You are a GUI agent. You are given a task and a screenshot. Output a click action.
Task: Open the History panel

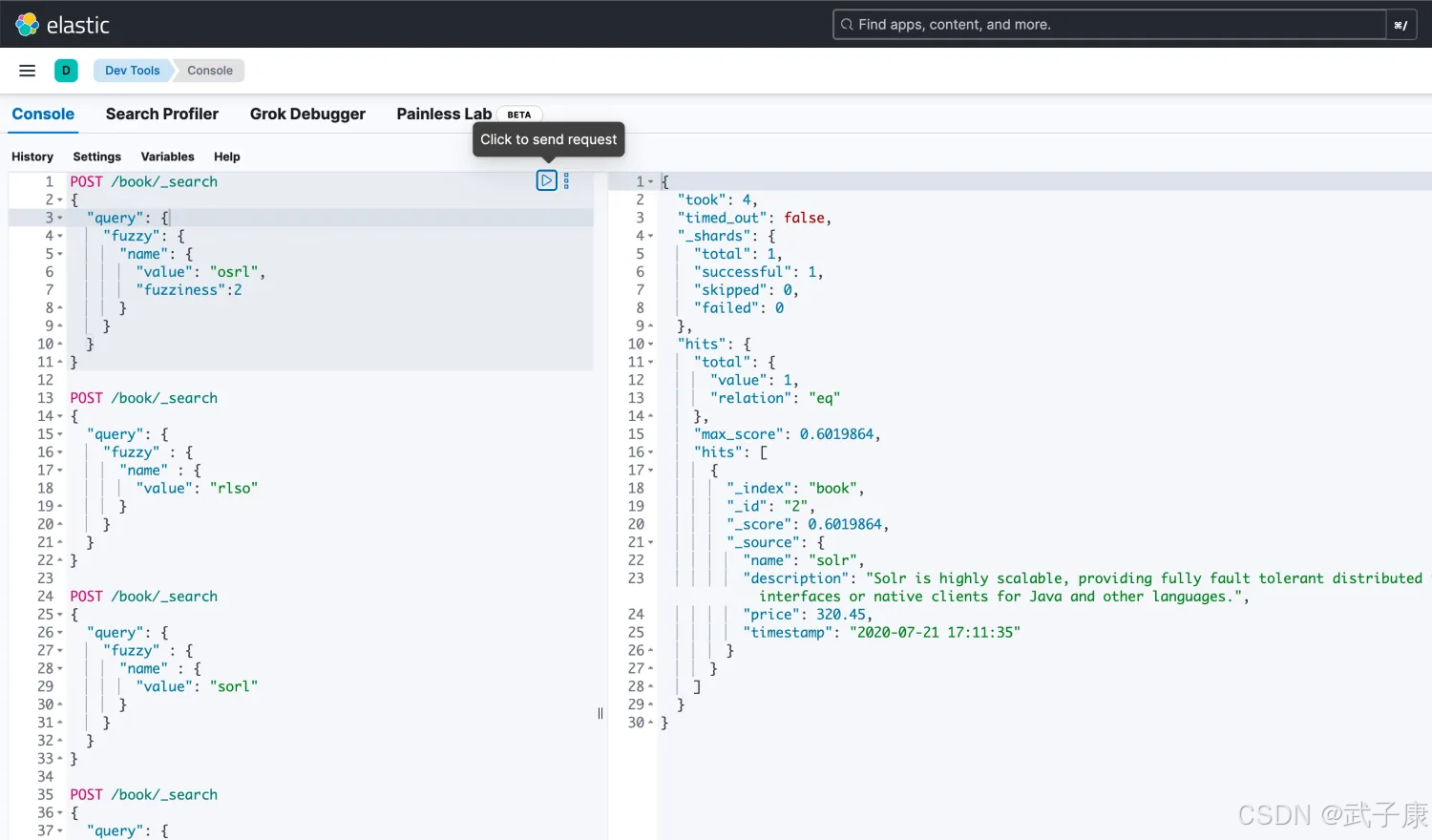click(32, 157)
